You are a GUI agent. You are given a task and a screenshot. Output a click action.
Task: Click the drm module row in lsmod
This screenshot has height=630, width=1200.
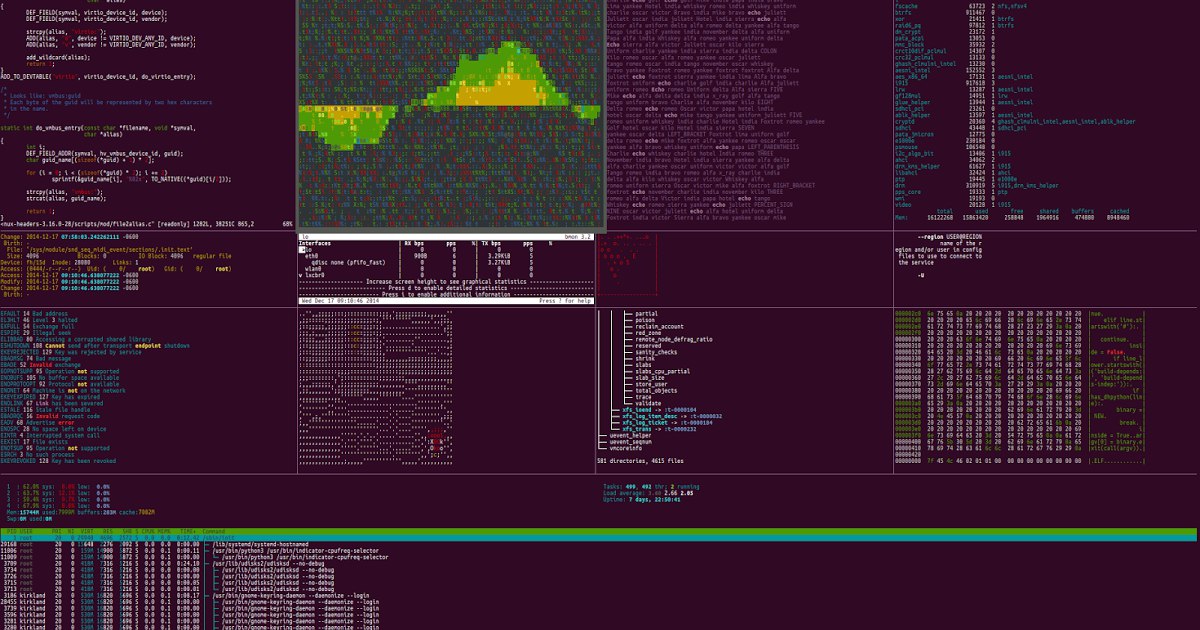pos(977,186)
